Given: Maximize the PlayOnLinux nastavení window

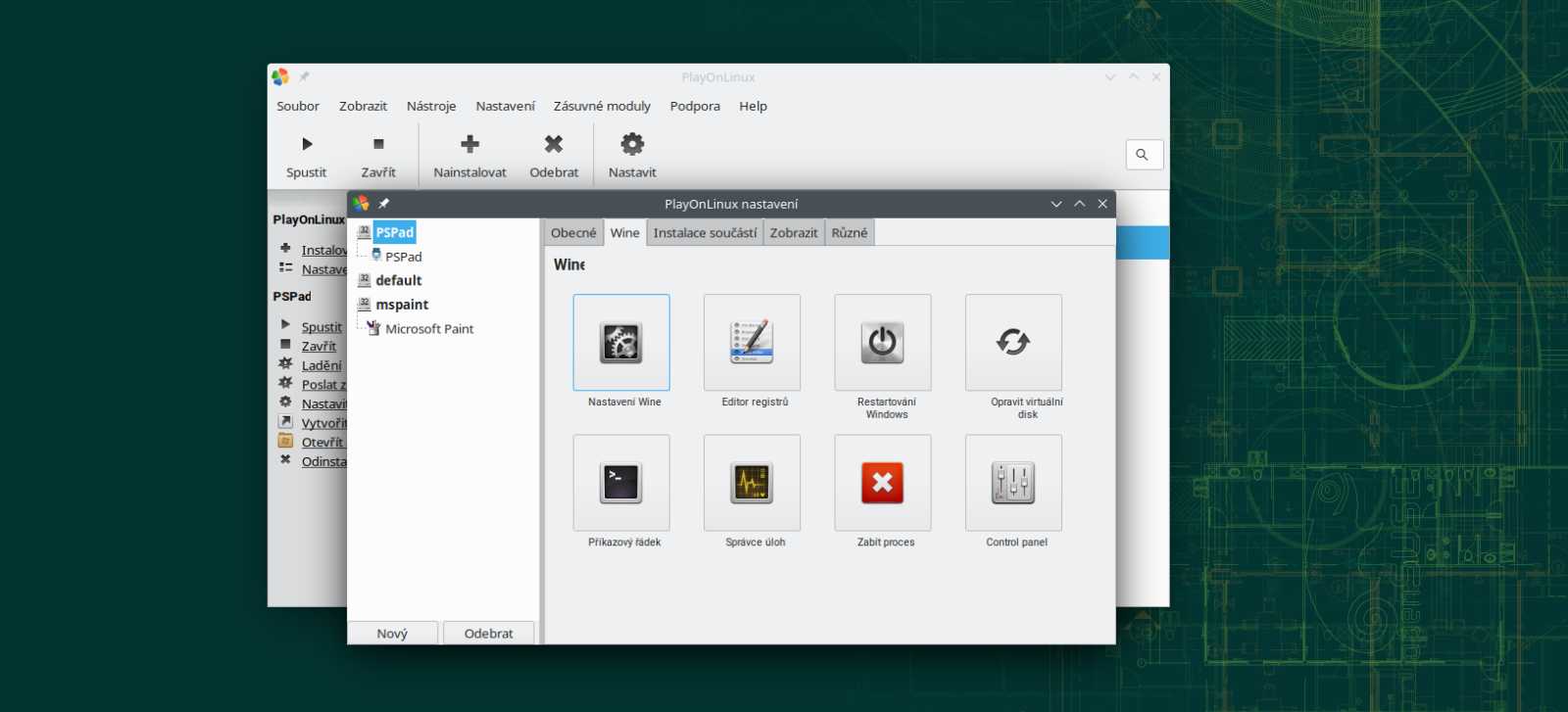Looking at the screenshot, I should pyautogui.click(x=1079, y=204).
